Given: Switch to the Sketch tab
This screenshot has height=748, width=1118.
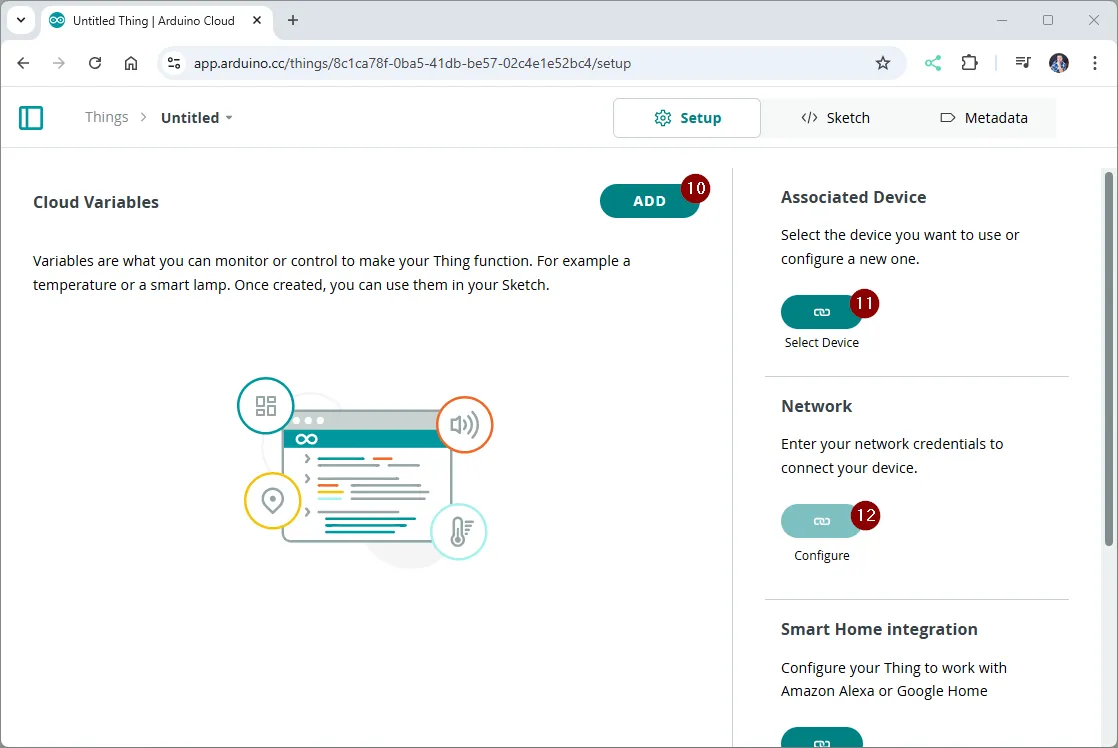Looking at the screenshot, I should pyautogui.click(x=835, y=118).
